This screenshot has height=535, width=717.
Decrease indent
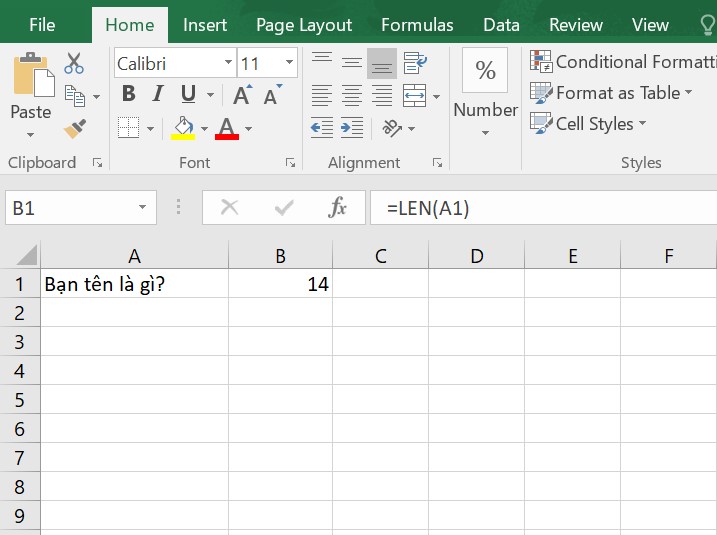click(x=321, y=128)
